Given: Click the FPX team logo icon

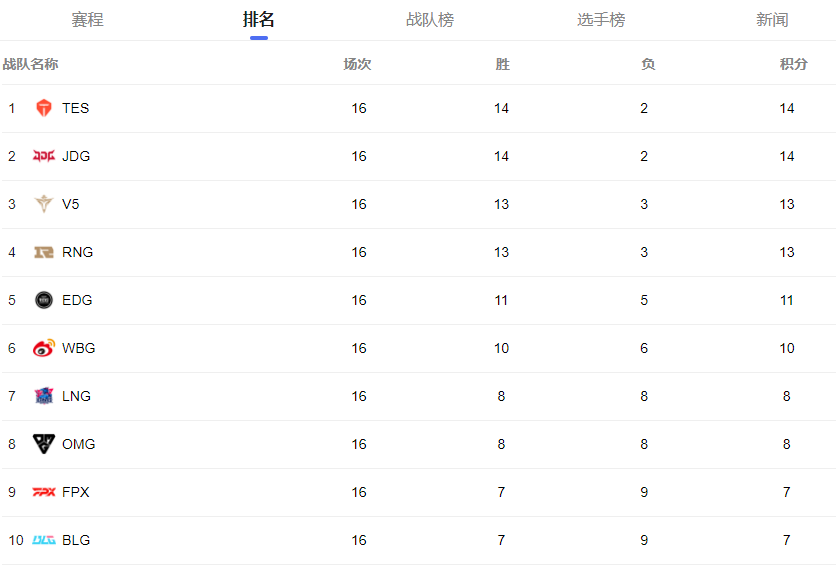Looking at the screenshot, I should click(44, 492).
